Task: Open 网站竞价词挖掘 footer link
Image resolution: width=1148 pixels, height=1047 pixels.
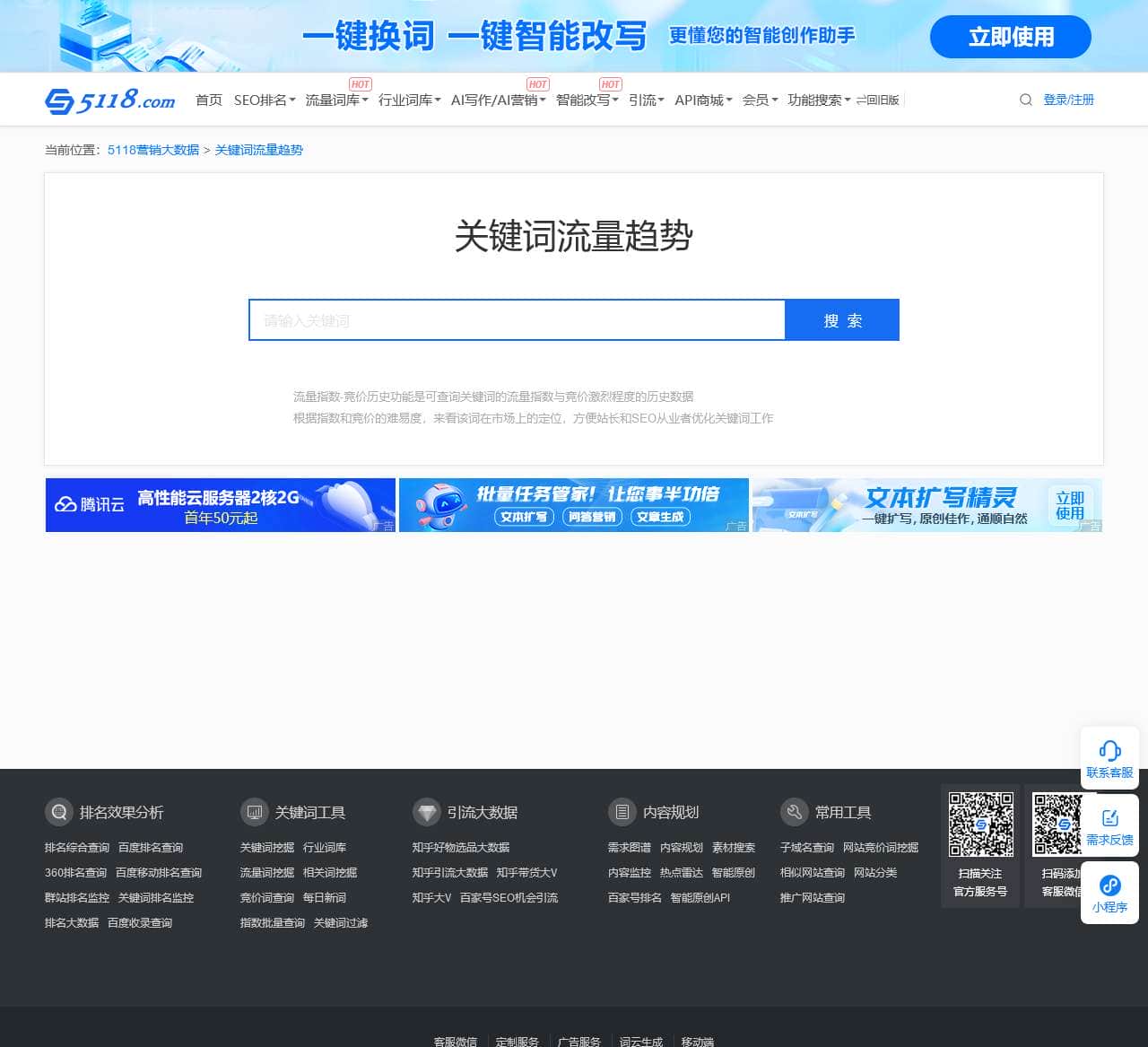Action: coord(881,848)
